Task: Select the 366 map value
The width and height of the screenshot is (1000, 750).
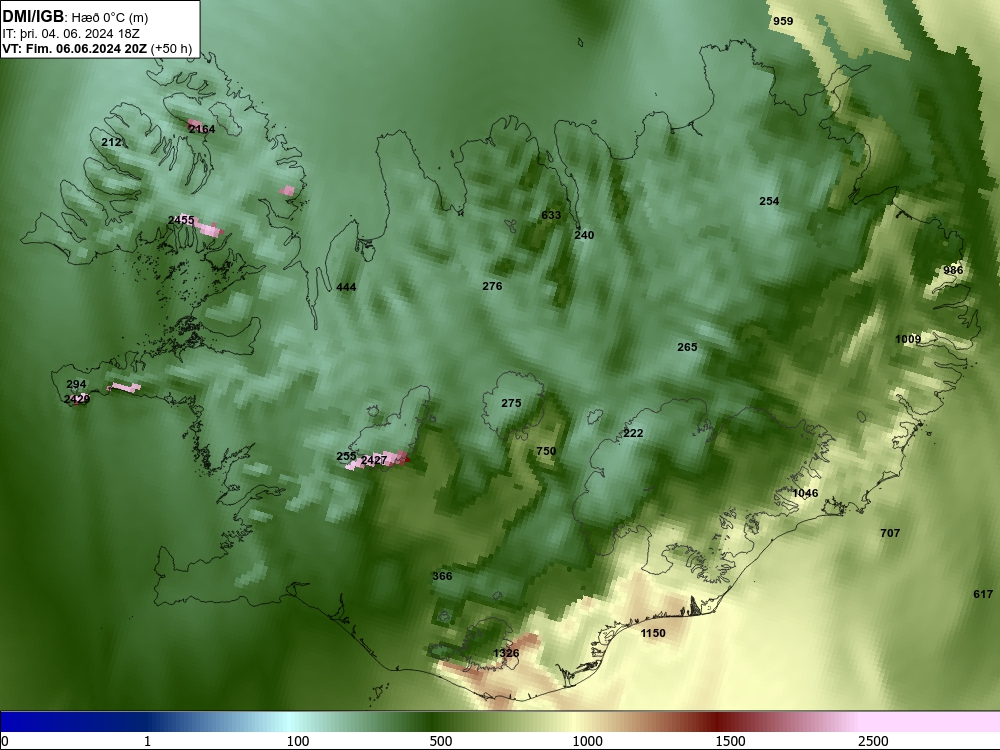Action: [442, 576]
